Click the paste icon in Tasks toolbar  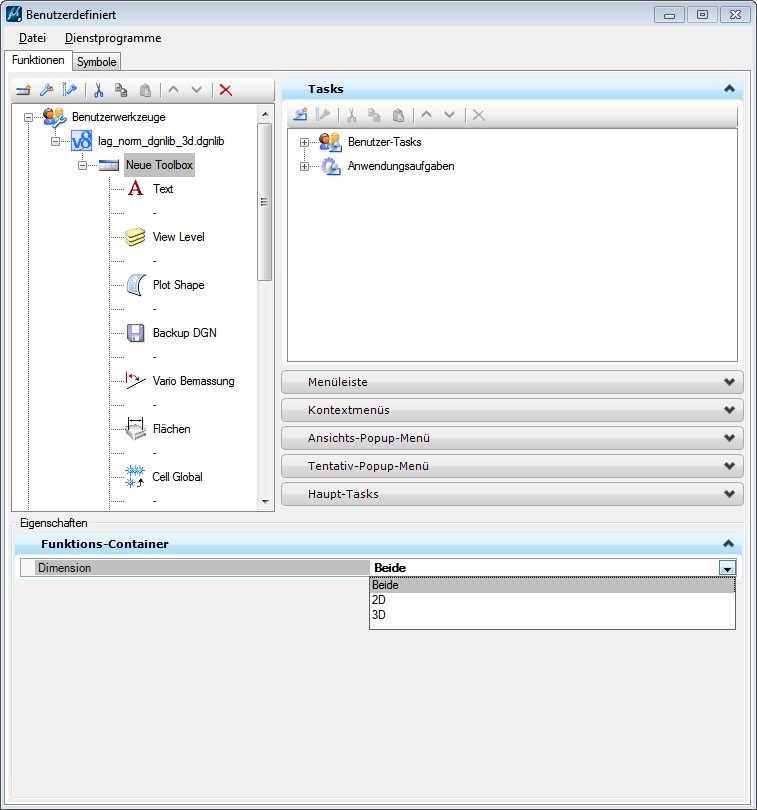coord(398,115)
